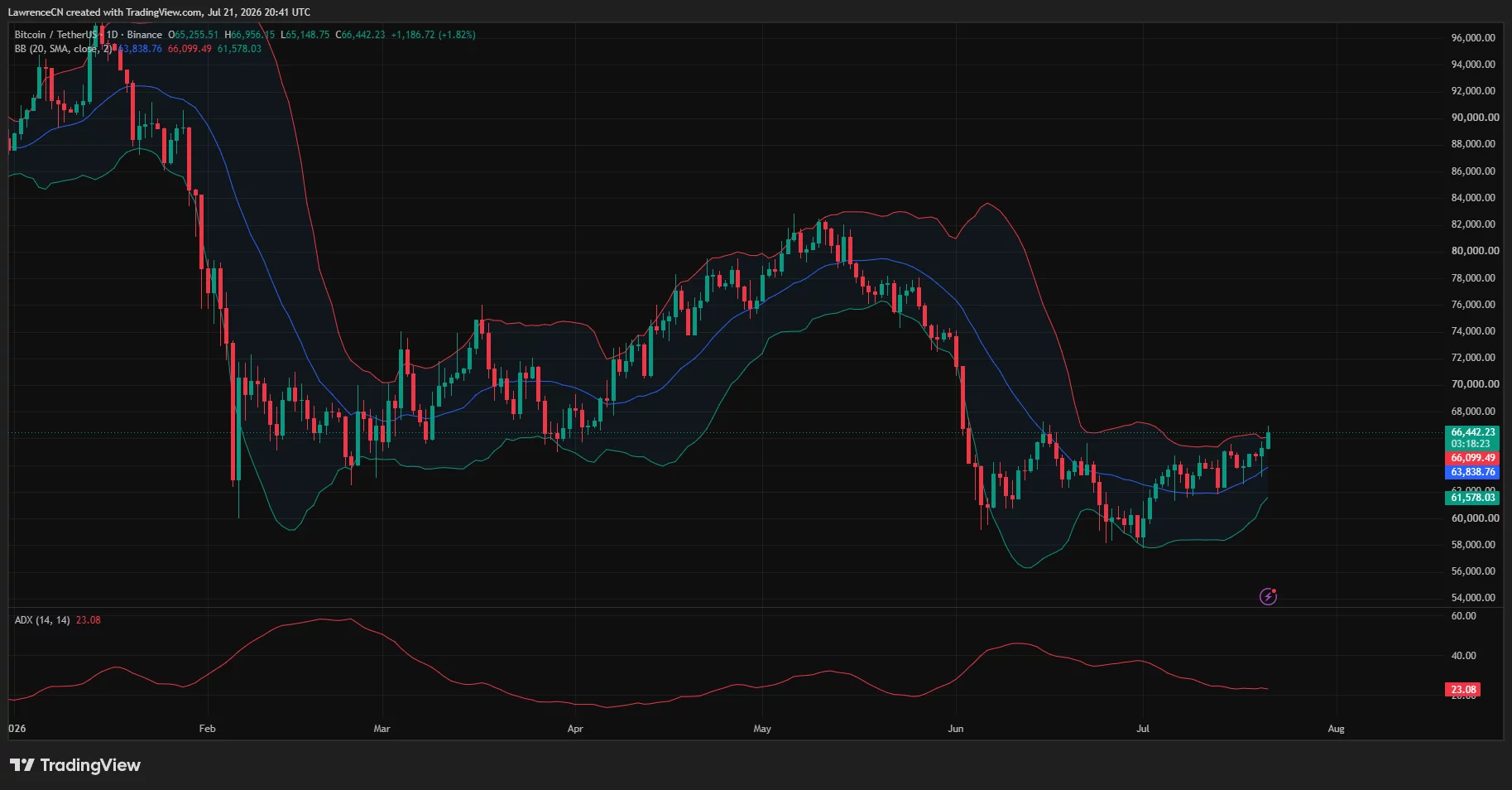Click the Apr label on time axis
The height and width of the screenshot is (790, 1512).
(x=575, y=729)
